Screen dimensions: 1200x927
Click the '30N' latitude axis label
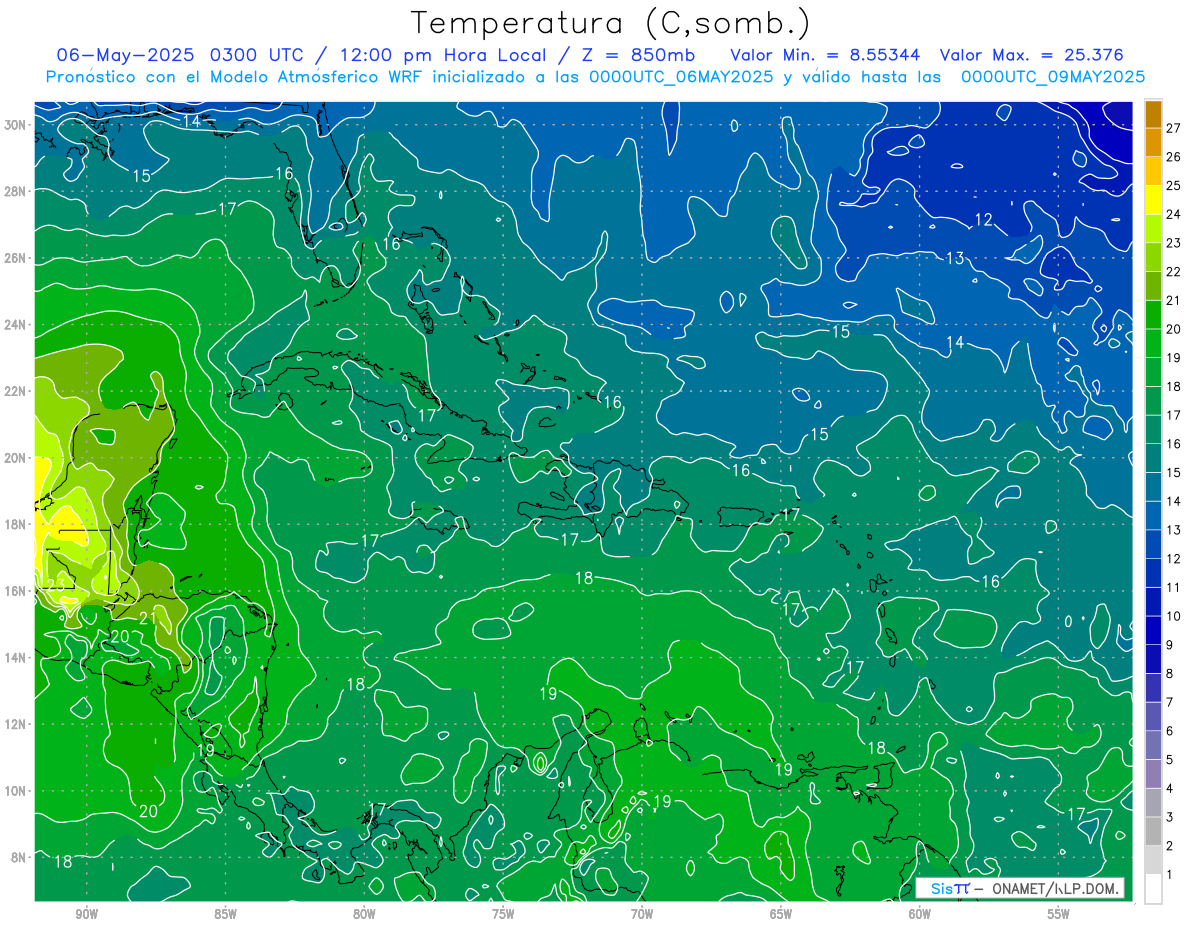pyautogui.click(x=16, y=125)
